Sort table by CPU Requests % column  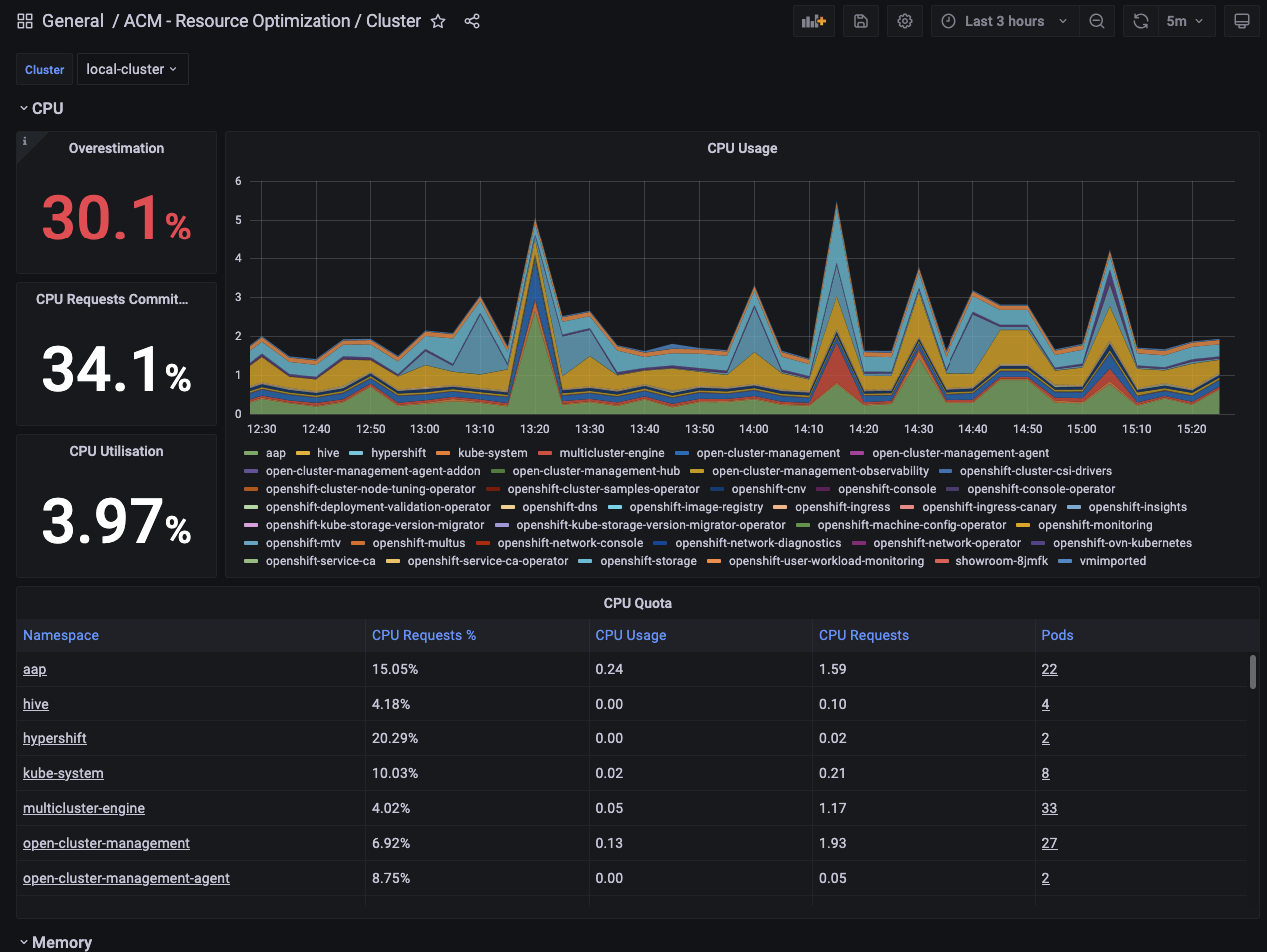click(x=424, y=635)
